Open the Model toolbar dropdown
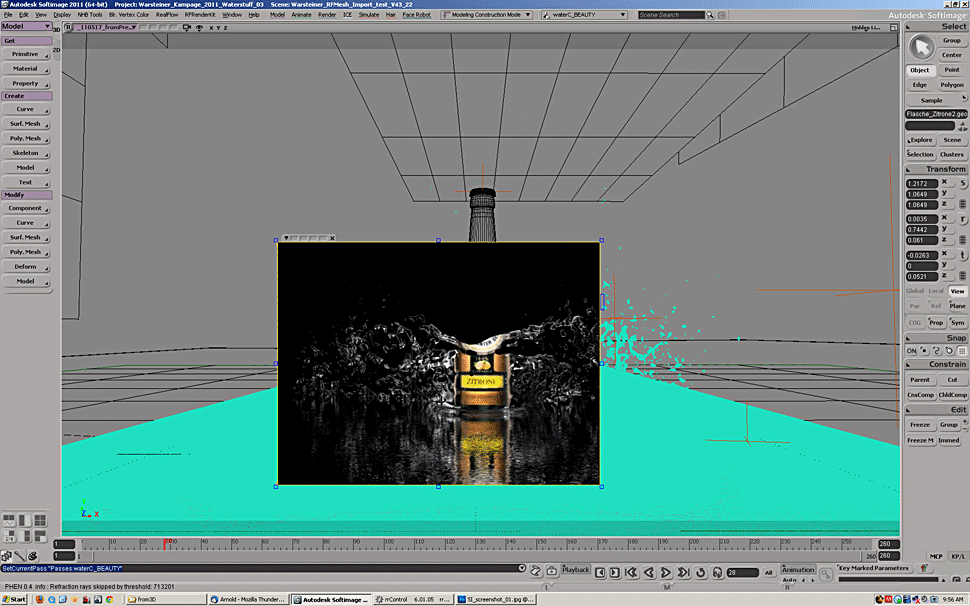970x606 pixels. click(27, 27)
